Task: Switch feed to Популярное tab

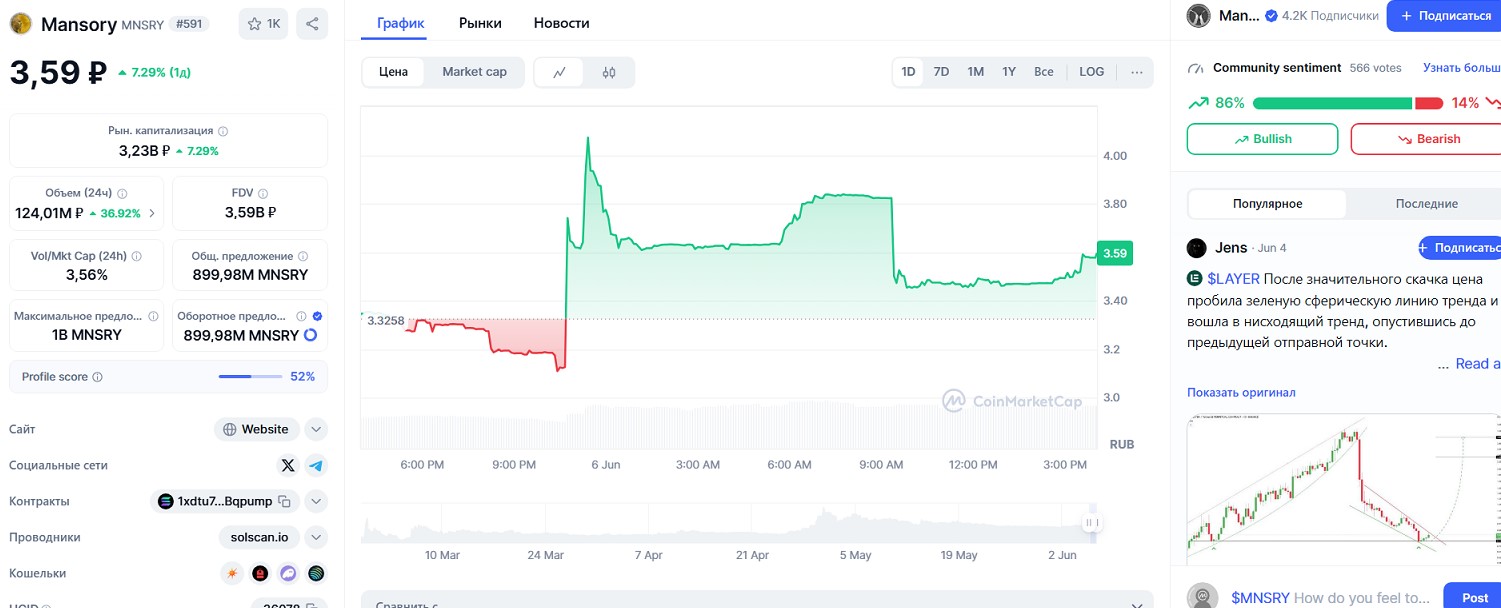Action: tap(1267, 203)
